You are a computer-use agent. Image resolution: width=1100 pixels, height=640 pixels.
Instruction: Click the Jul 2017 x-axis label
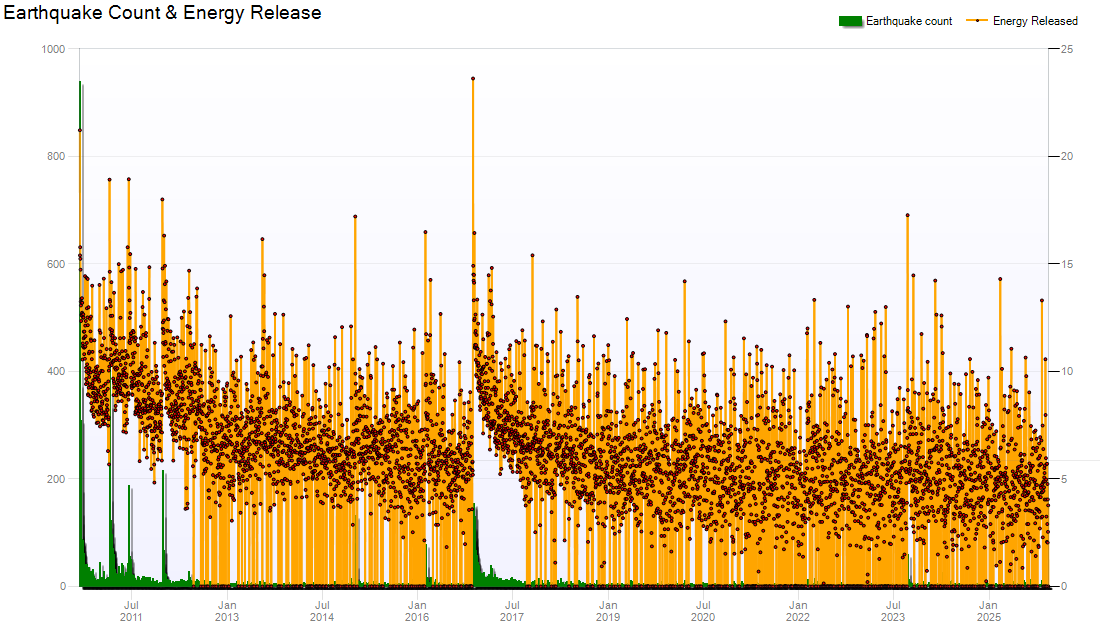512,611
